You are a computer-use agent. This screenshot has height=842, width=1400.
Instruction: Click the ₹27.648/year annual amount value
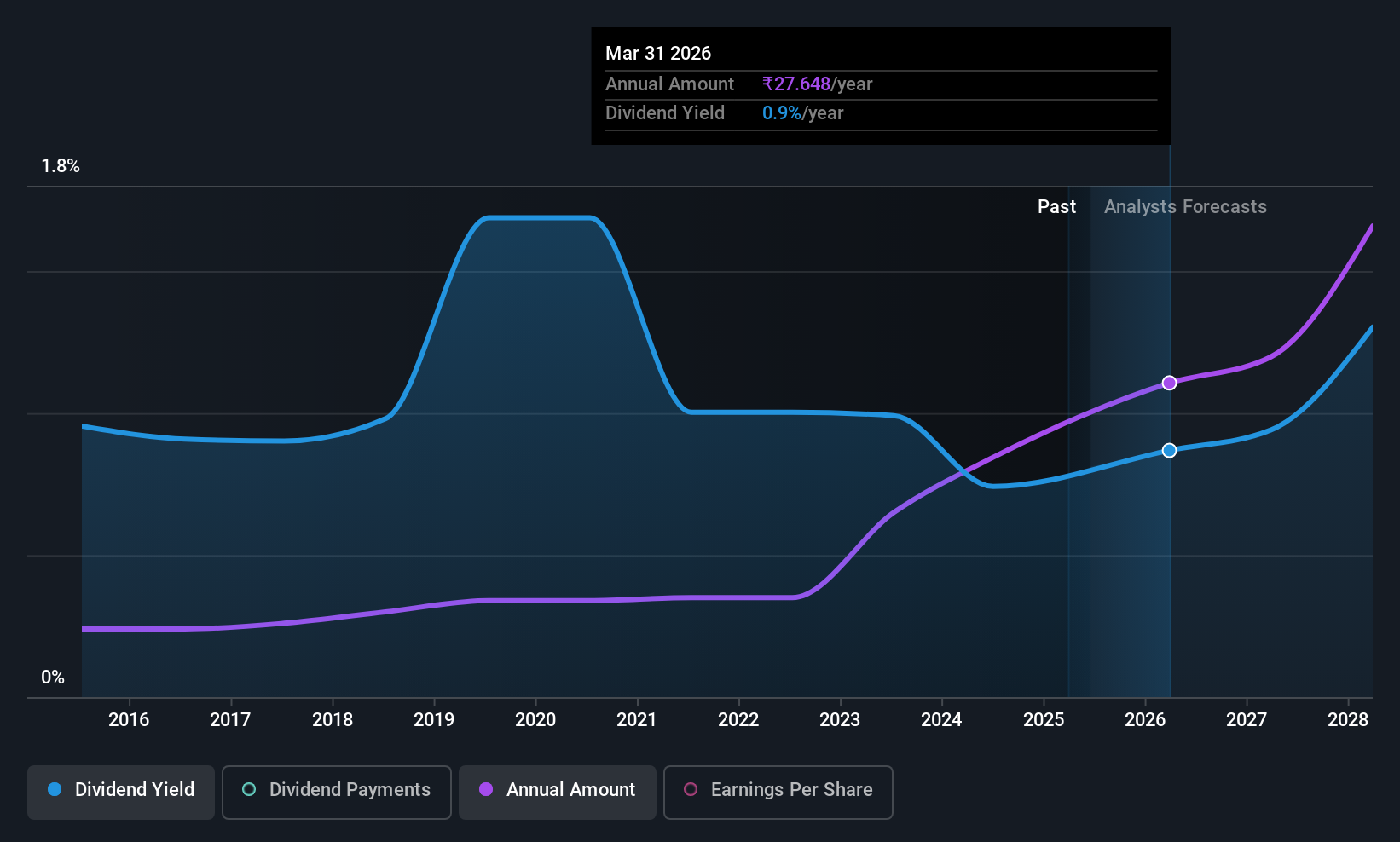click(817, 84)
